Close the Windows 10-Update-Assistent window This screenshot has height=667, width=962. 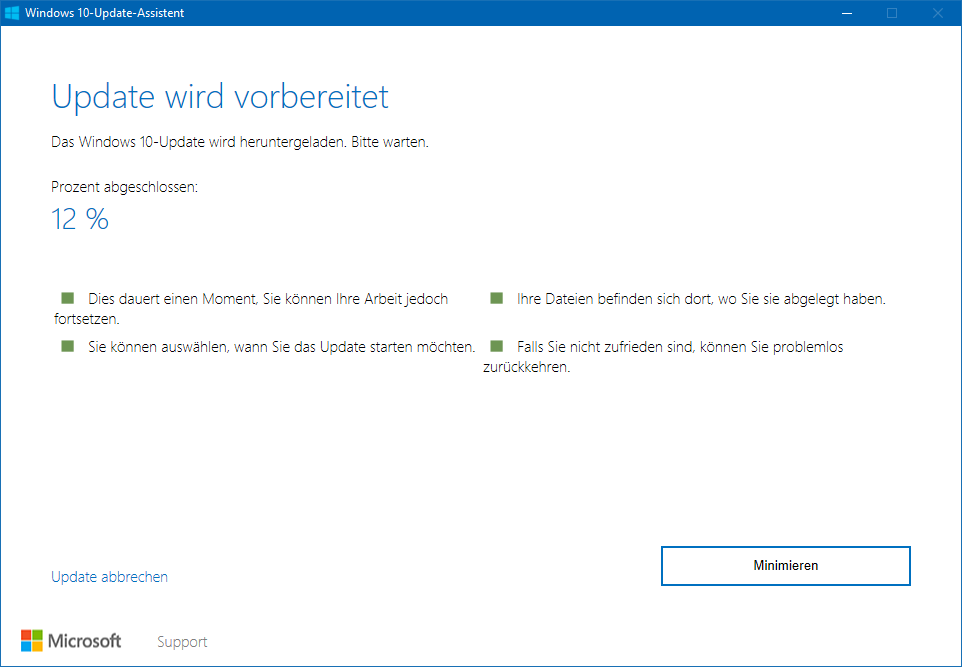click(x=938, y=13)
